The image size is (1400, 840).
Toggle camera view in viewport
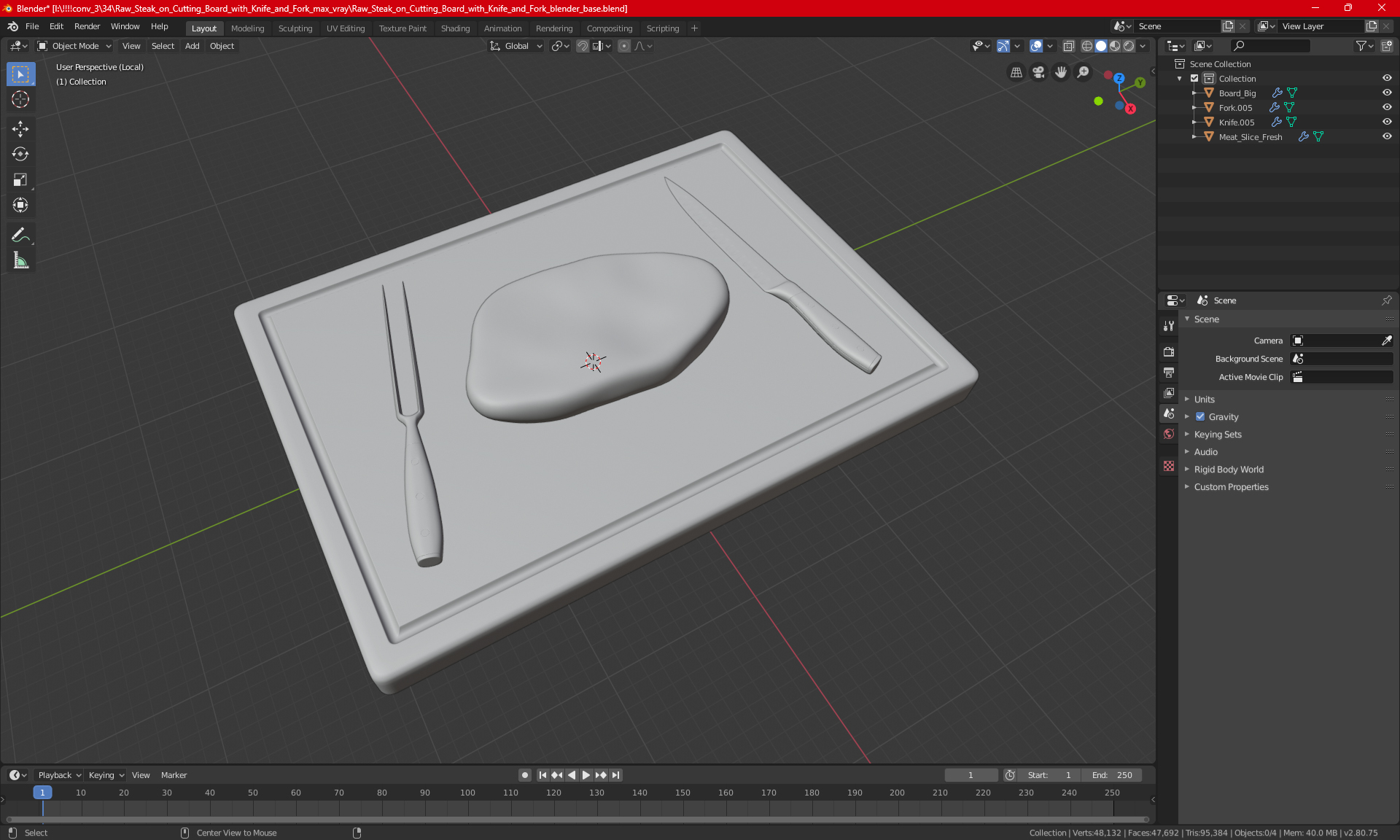1038,72
